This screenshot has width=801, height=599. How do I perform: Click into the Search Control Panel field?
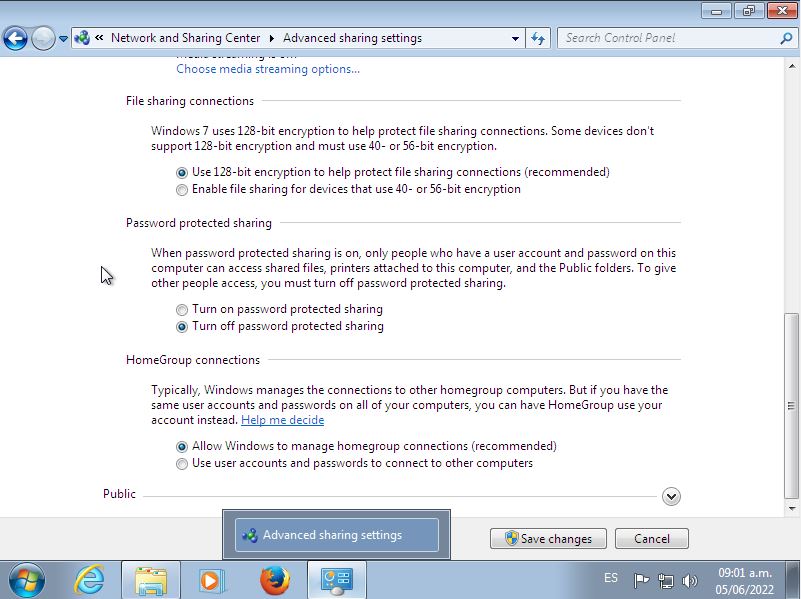point(669,38)
